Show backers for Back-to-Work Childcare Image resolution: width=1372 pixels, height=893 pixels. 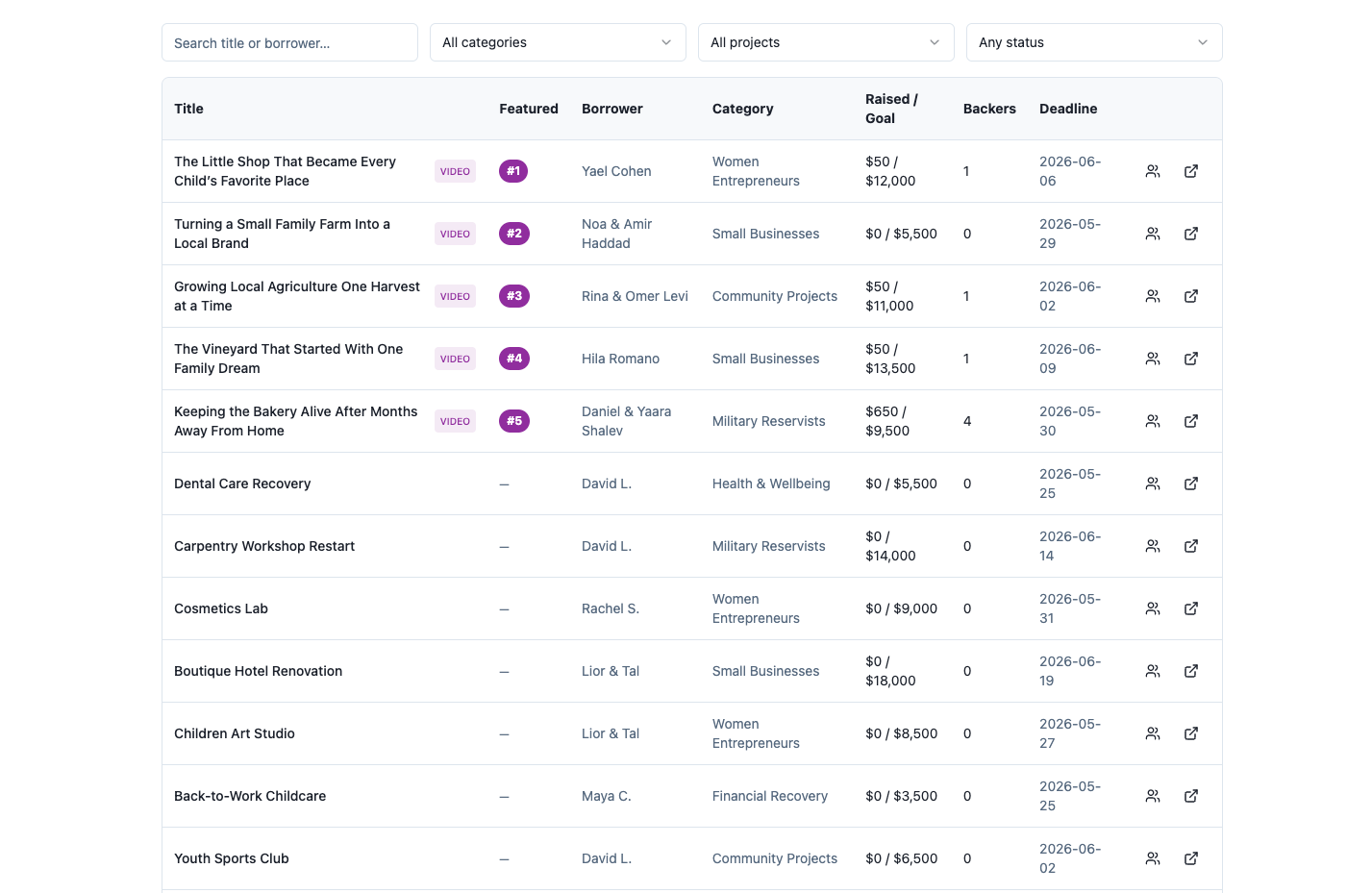pos(1152,796)
